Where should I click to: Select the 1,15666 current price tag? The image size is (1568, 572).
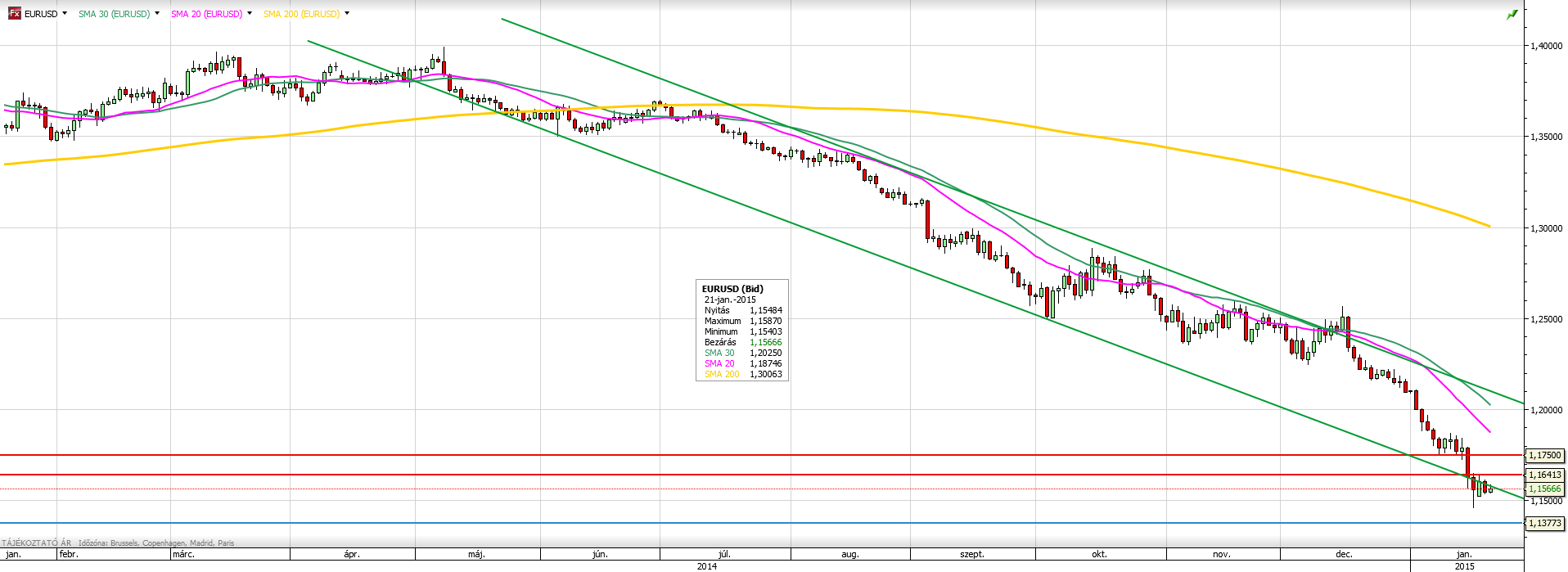point(1545,489)
